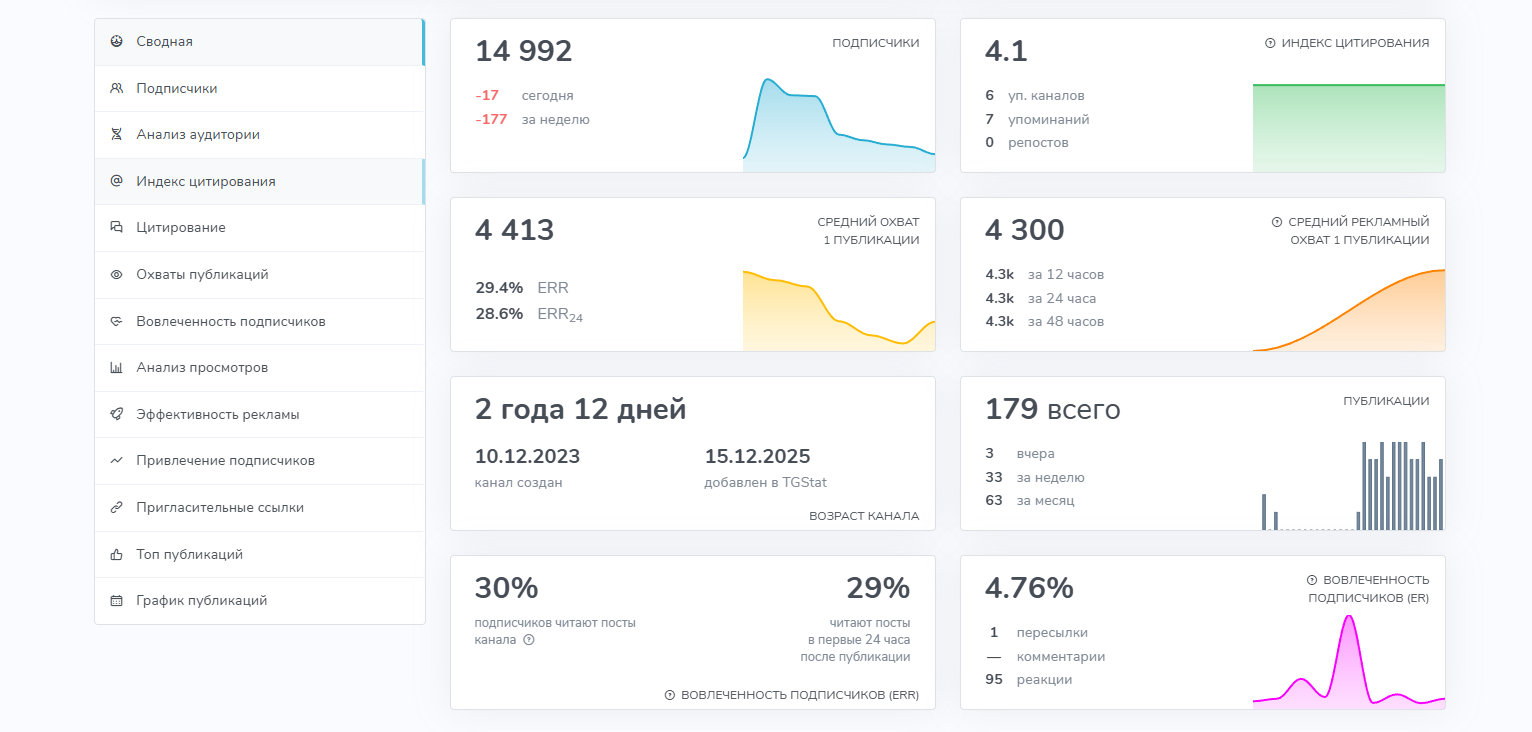Click the Эффективность рекламы rocket icon

point(116,414)
